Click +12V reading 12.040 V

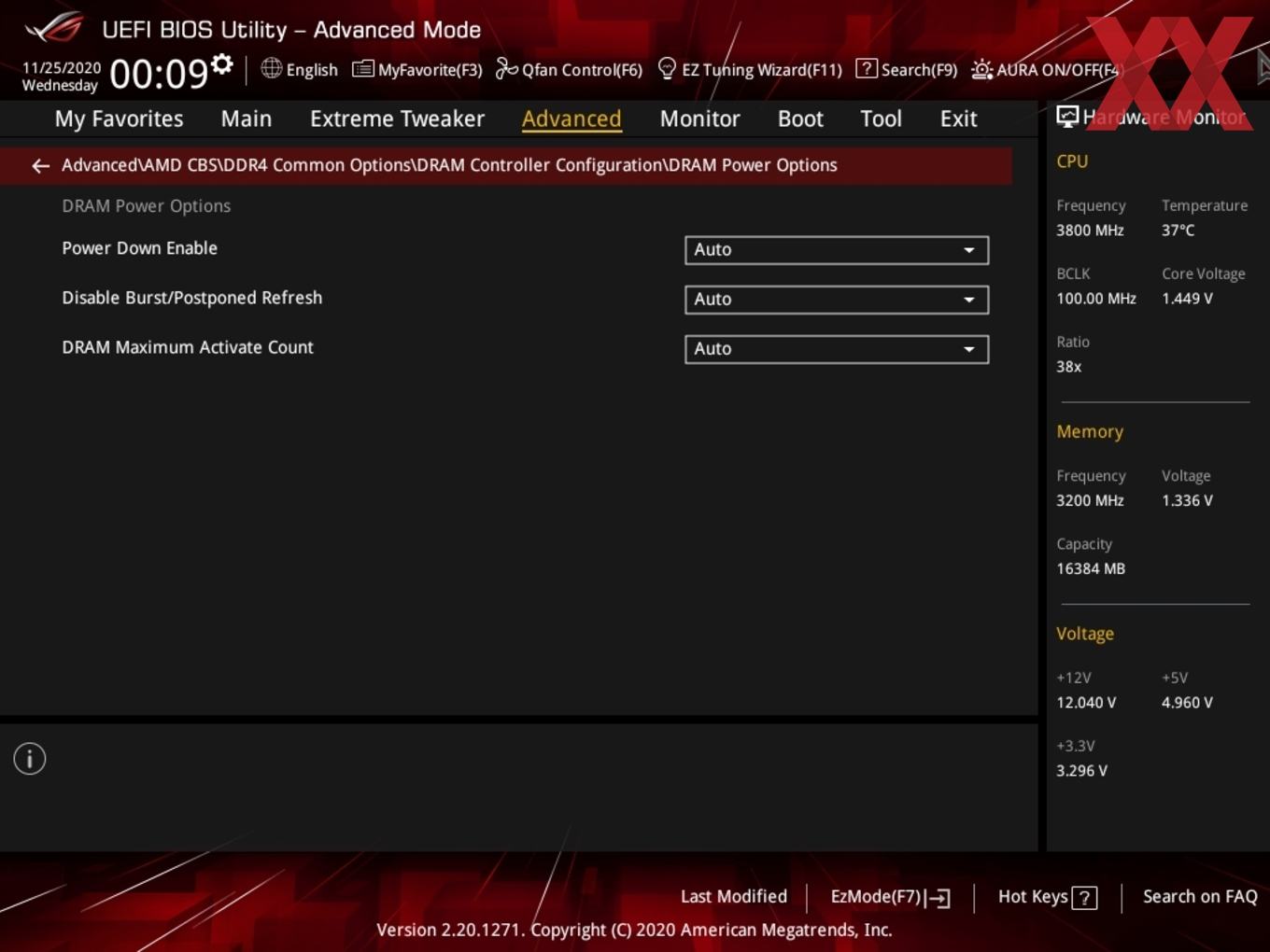(x=1085, y=703)
